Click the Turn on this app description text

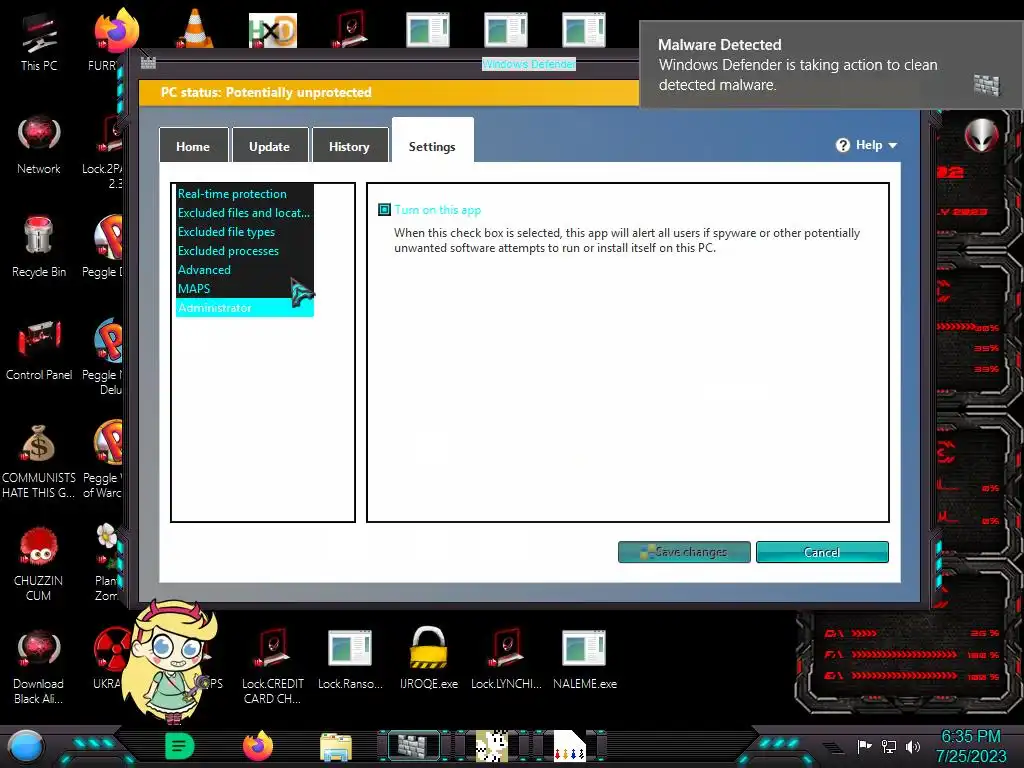[x=626, y=240]
